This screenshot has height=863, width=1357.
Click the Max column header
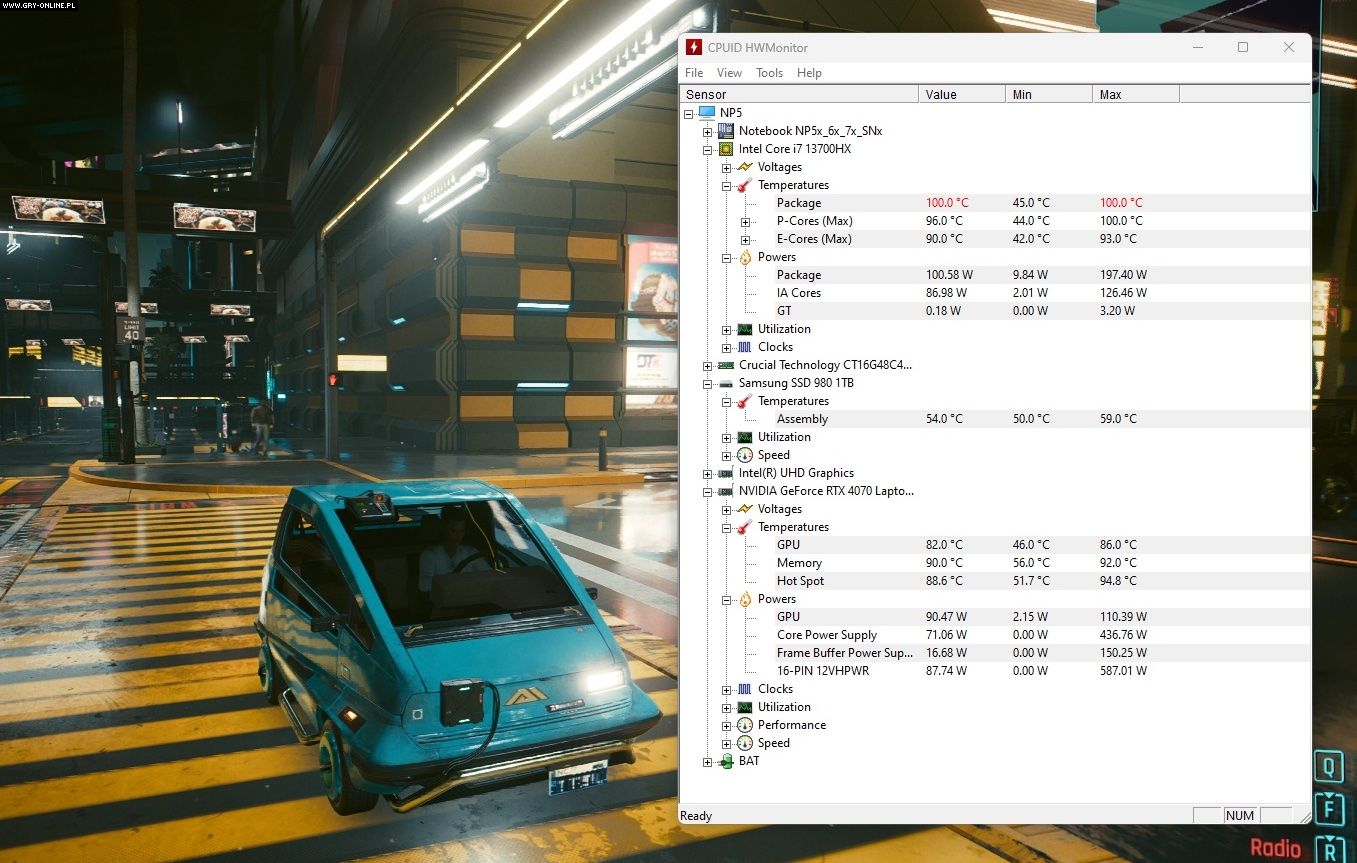coord(1135,94)
